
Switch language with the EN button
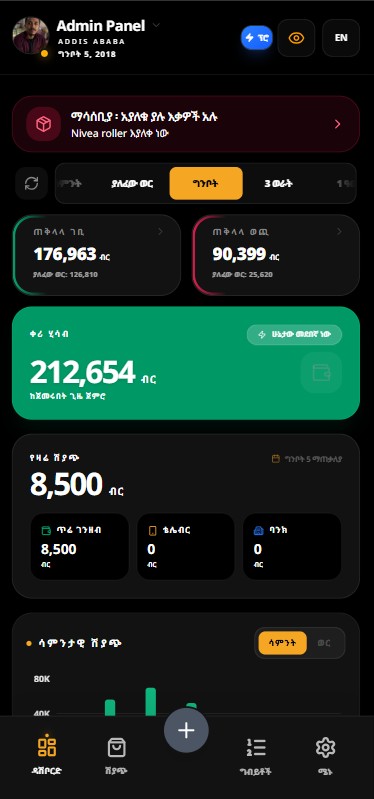point(341,38)
